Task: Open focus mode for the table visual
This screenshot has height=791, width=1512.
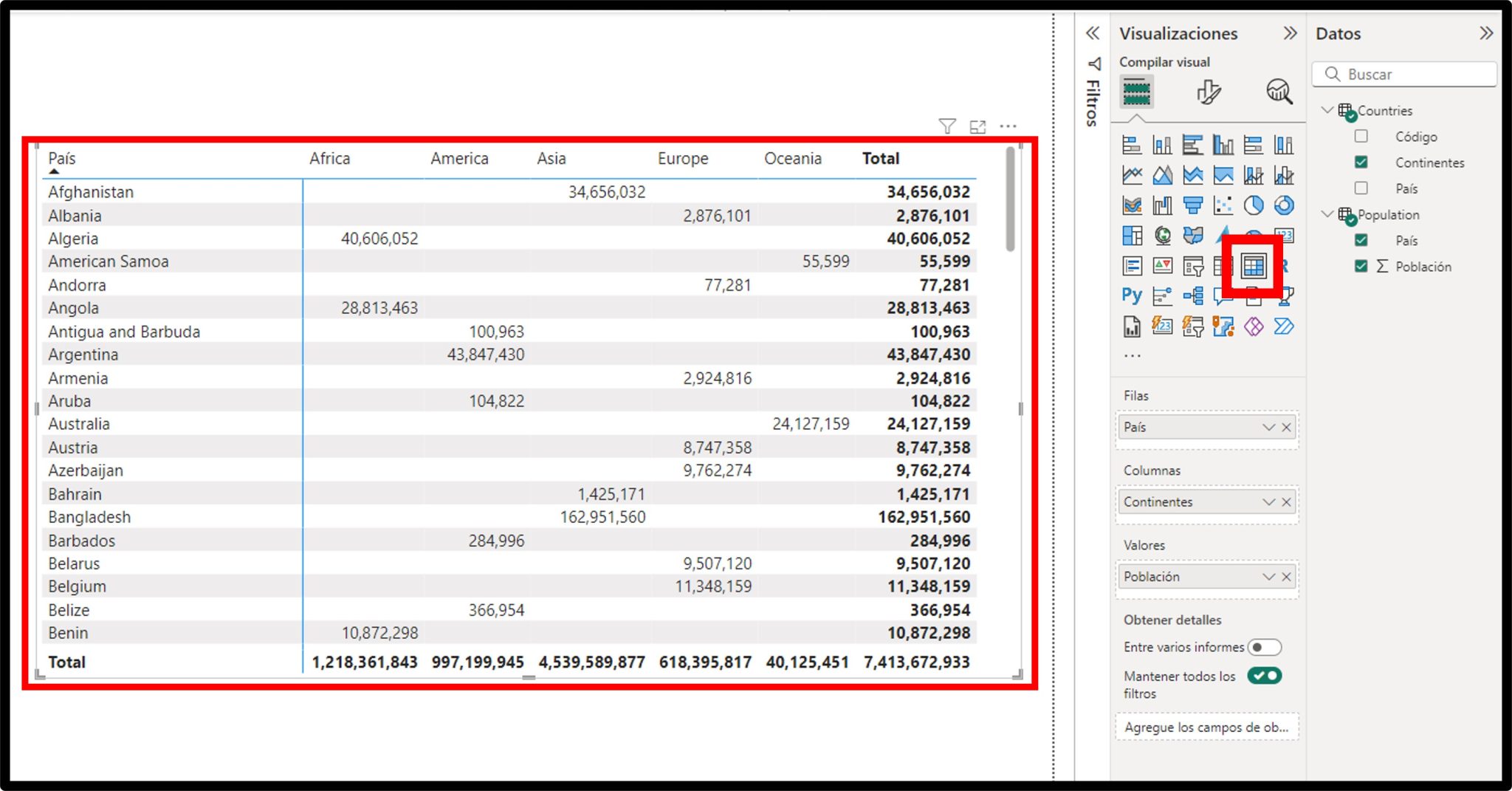Action: [x=977, y=126]
